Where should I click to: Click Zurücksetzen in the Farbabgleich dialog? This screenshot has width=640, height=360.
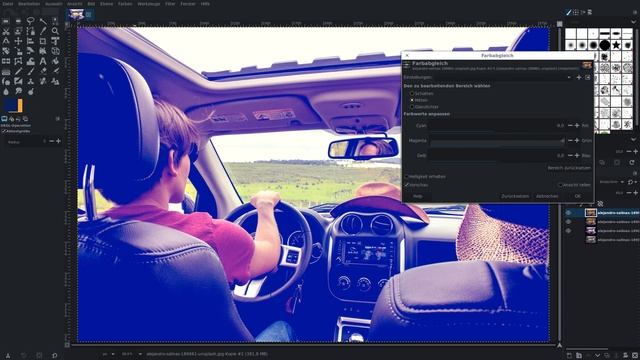coord(515,196)
